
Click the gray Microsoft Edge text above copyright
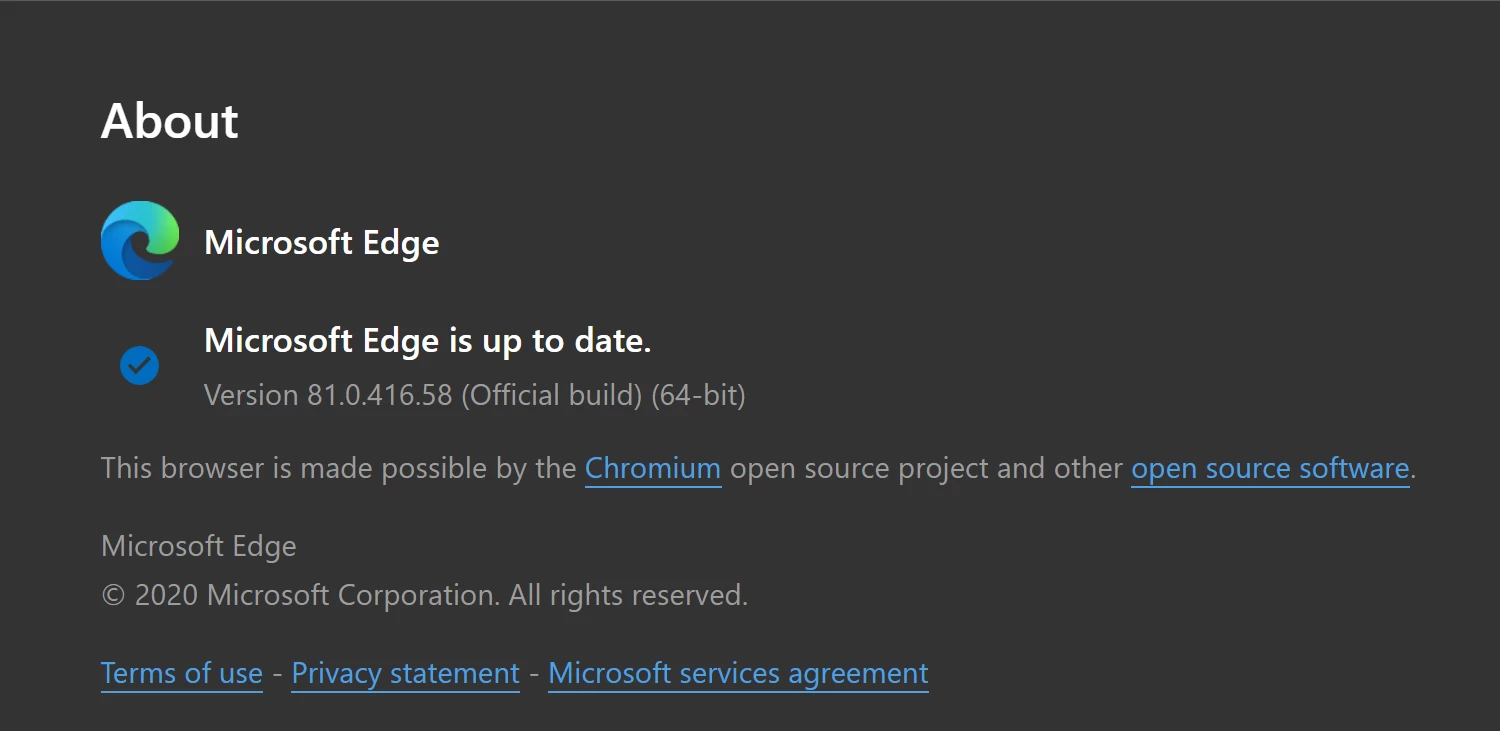(199, 546)
